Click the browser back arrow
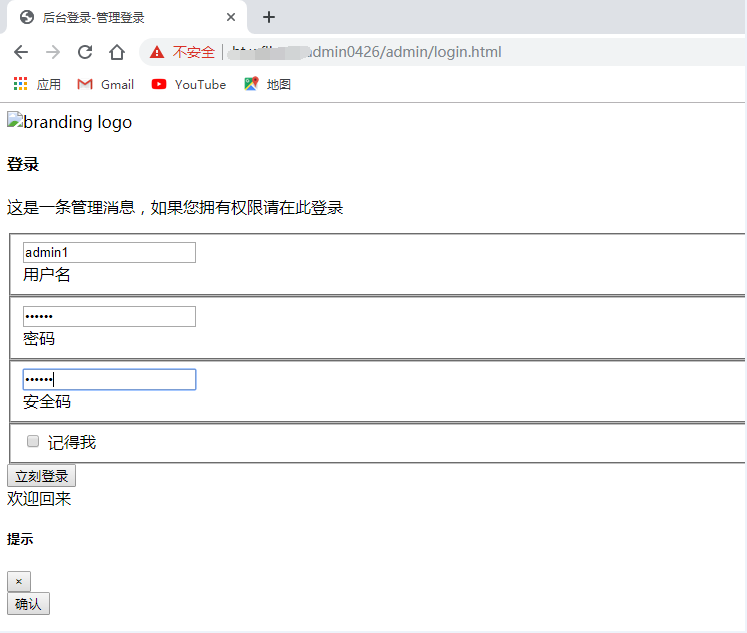 21,52
